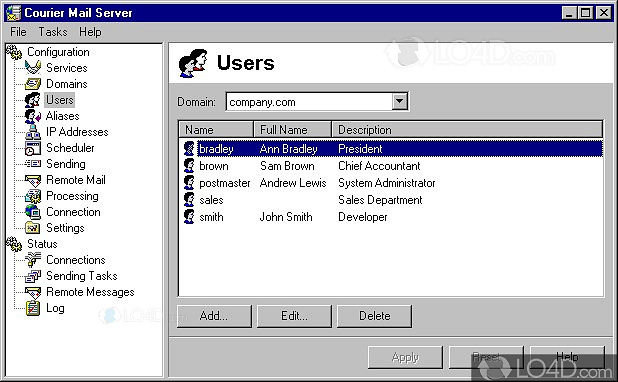The width and height of the screenshot is (618, 382).
Task: Select Connections under Status
Action: [x=76, y=260]
